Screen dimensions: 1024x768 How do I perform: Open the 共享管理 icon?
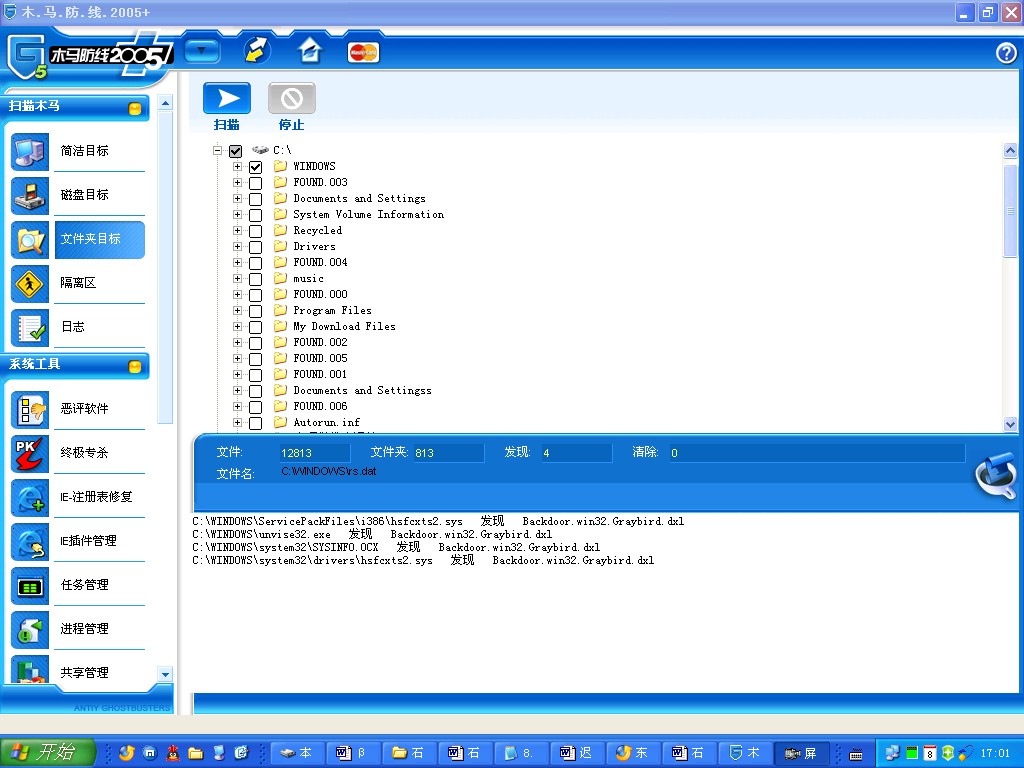click(x=30, y=669)
